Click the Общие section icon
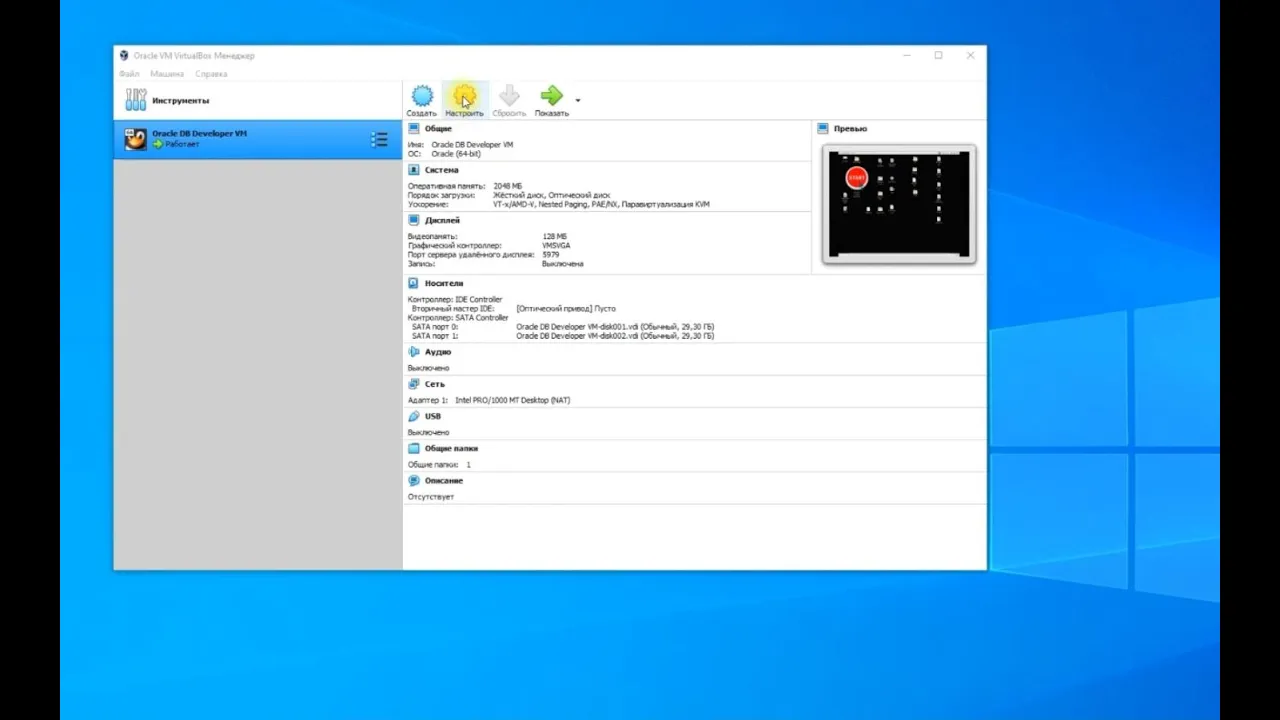The width and height of the screenshot is (1280, 720). pyautogui.click(x=414, y=129)
